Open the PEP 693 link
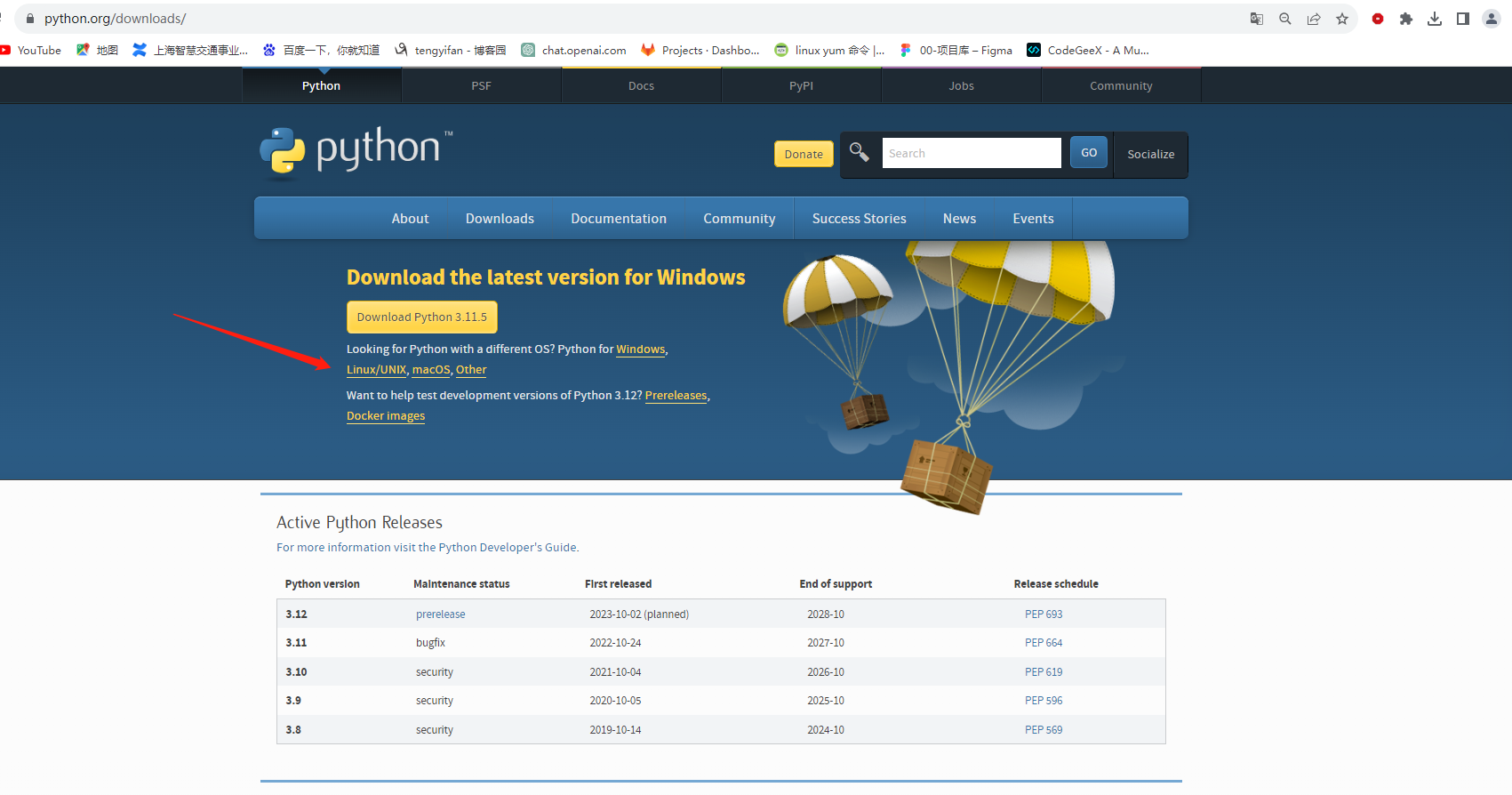Screen dimensions: 1512x795 1044,614
